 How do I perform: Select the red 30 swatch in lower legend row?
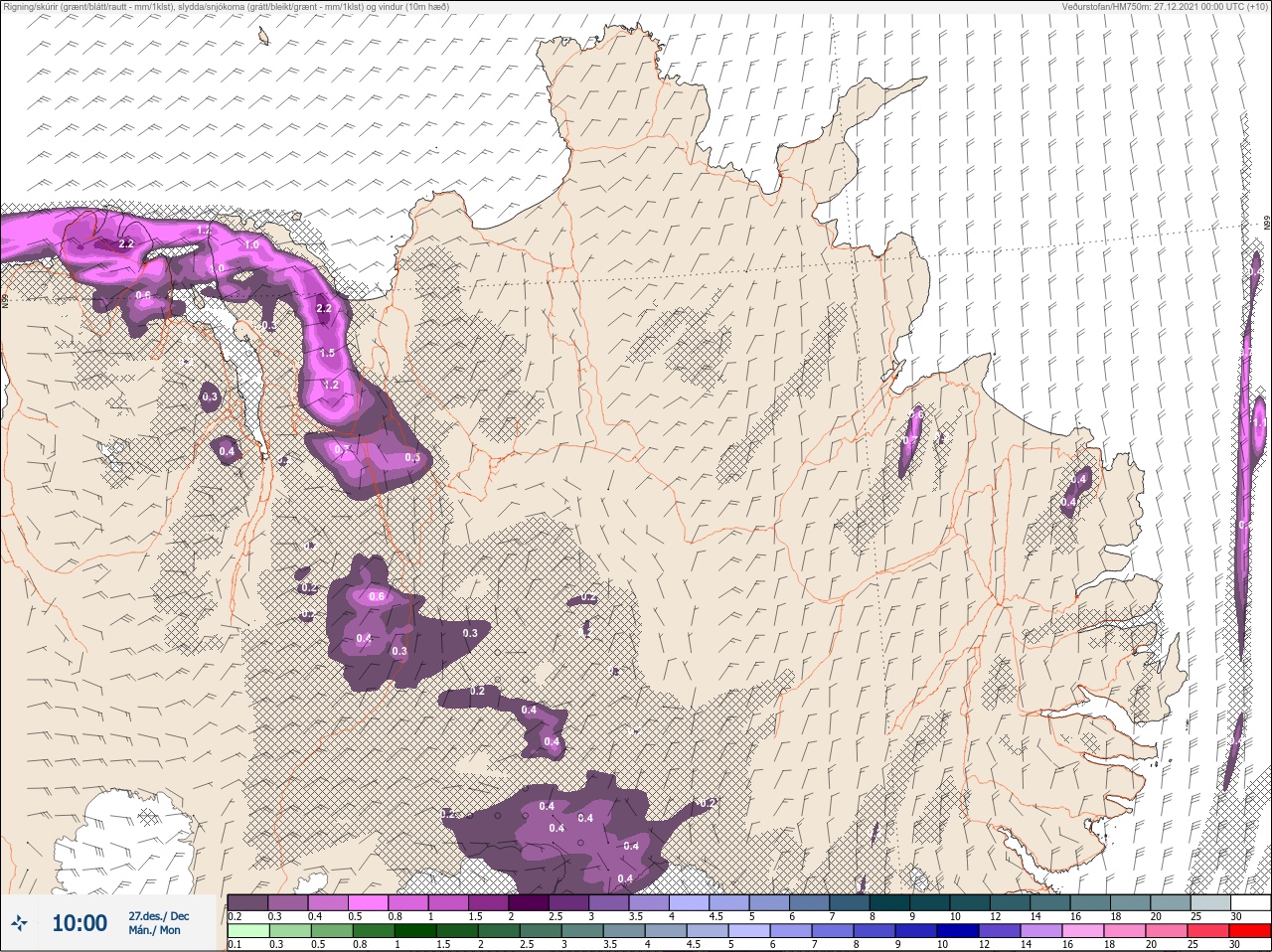point(1249,931)
